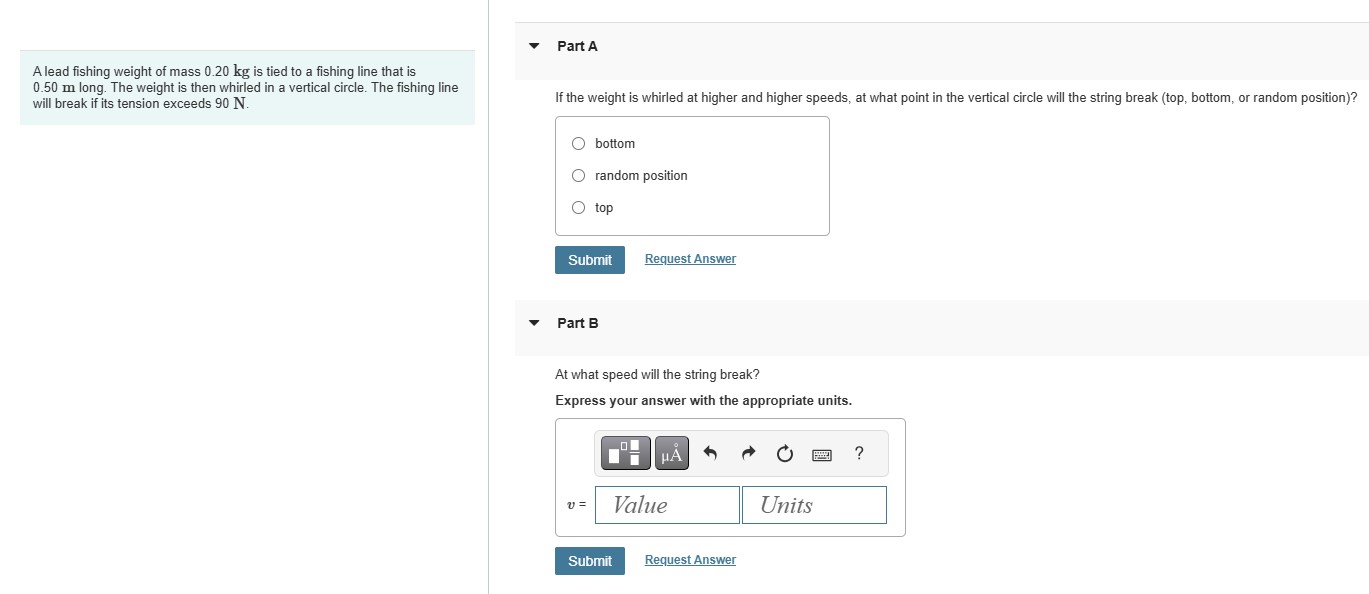Image resolution: width=1369 pixels, height=594 pixels.
Task: Reset the answer with circular arrow icon
Action: [x=785, y=454]
